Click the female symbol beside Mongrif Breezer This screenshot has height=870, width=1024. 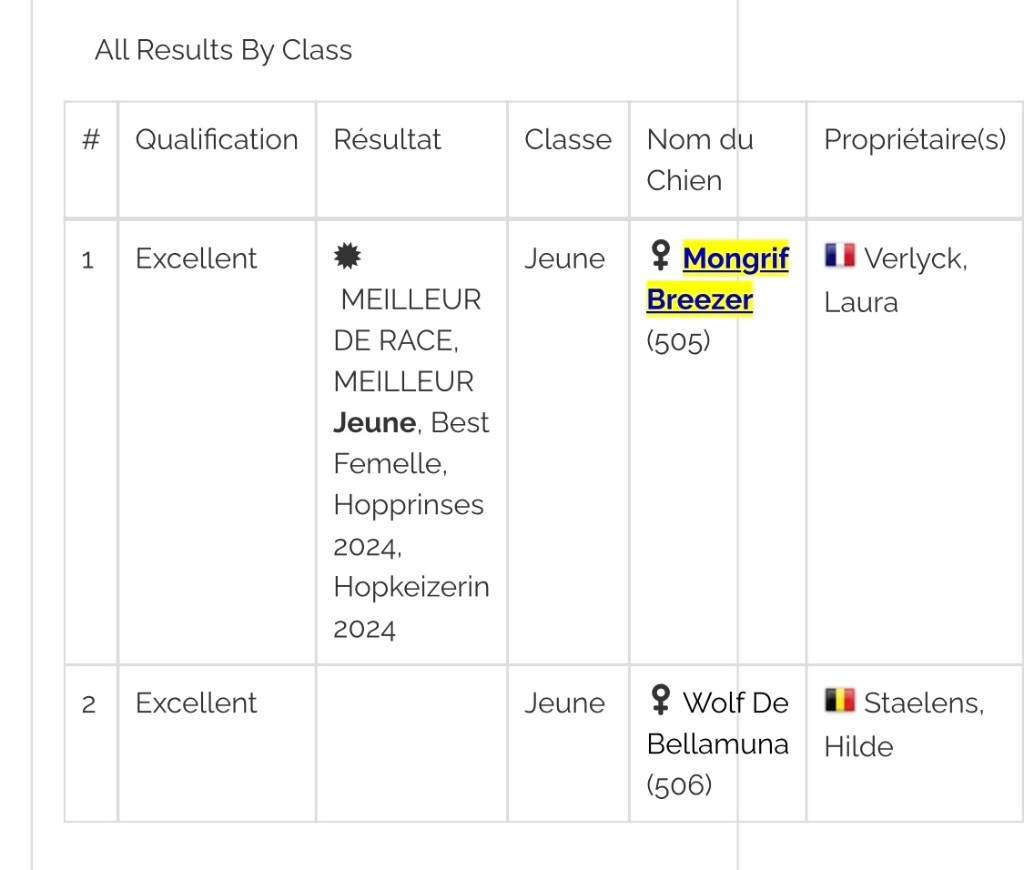coord(659,258)
